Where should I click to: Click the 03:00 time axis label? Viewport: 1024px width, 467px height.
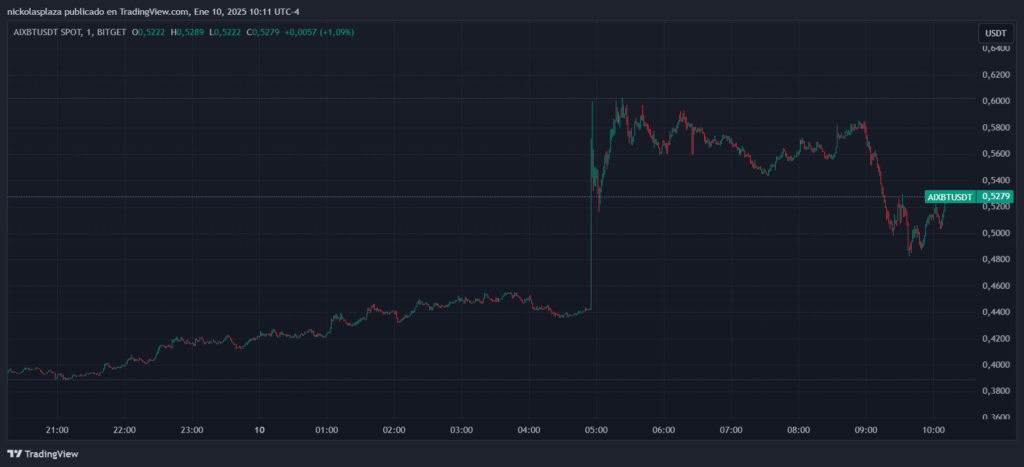coord(461,430)
